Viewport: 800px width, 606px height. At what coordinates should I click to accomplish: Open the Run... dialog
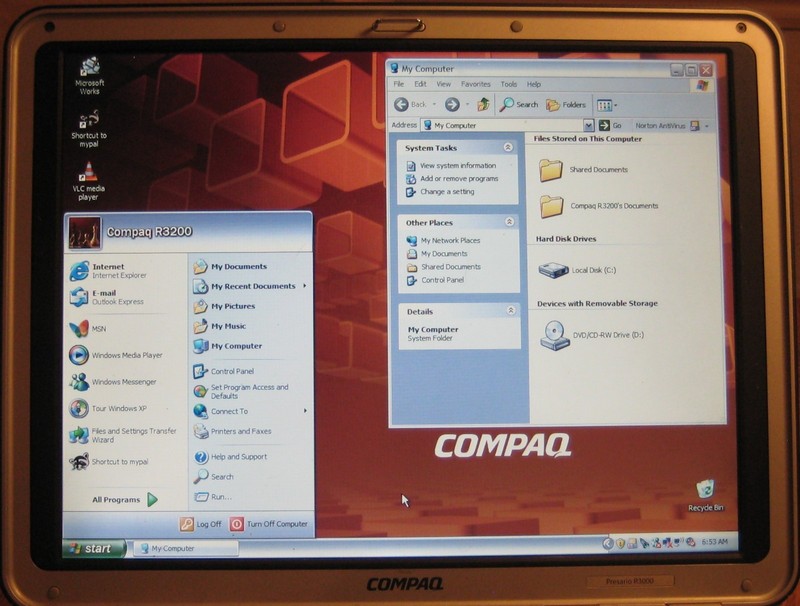[x=213, y=497]
